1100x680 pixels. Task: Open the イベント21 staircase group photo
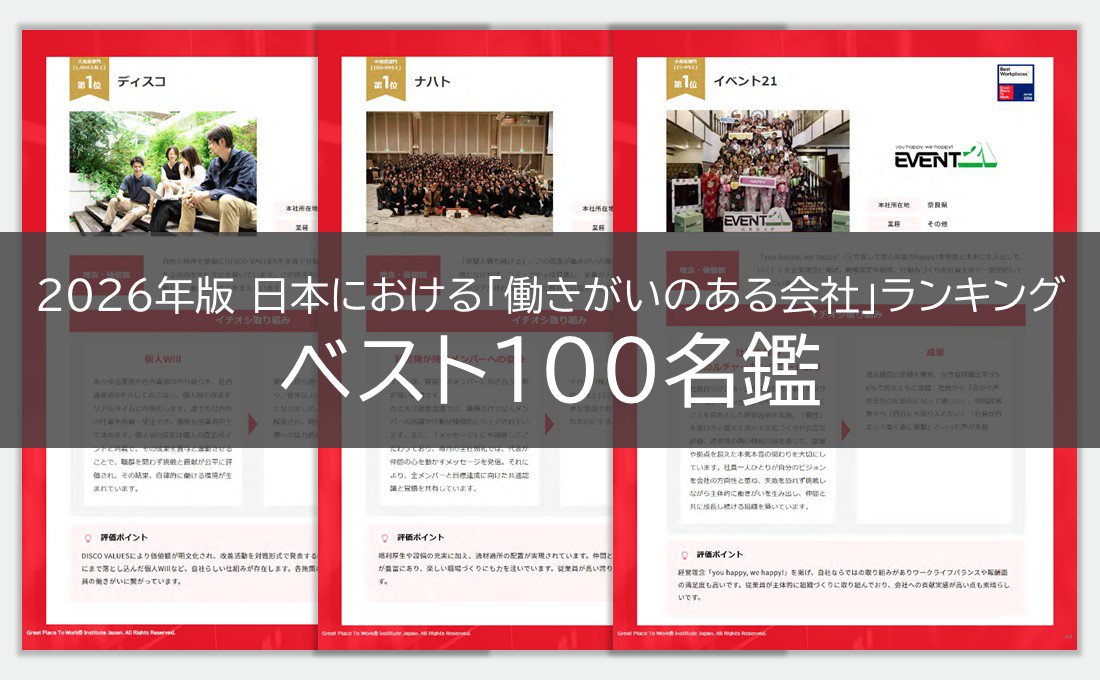[x=758, y=171]
